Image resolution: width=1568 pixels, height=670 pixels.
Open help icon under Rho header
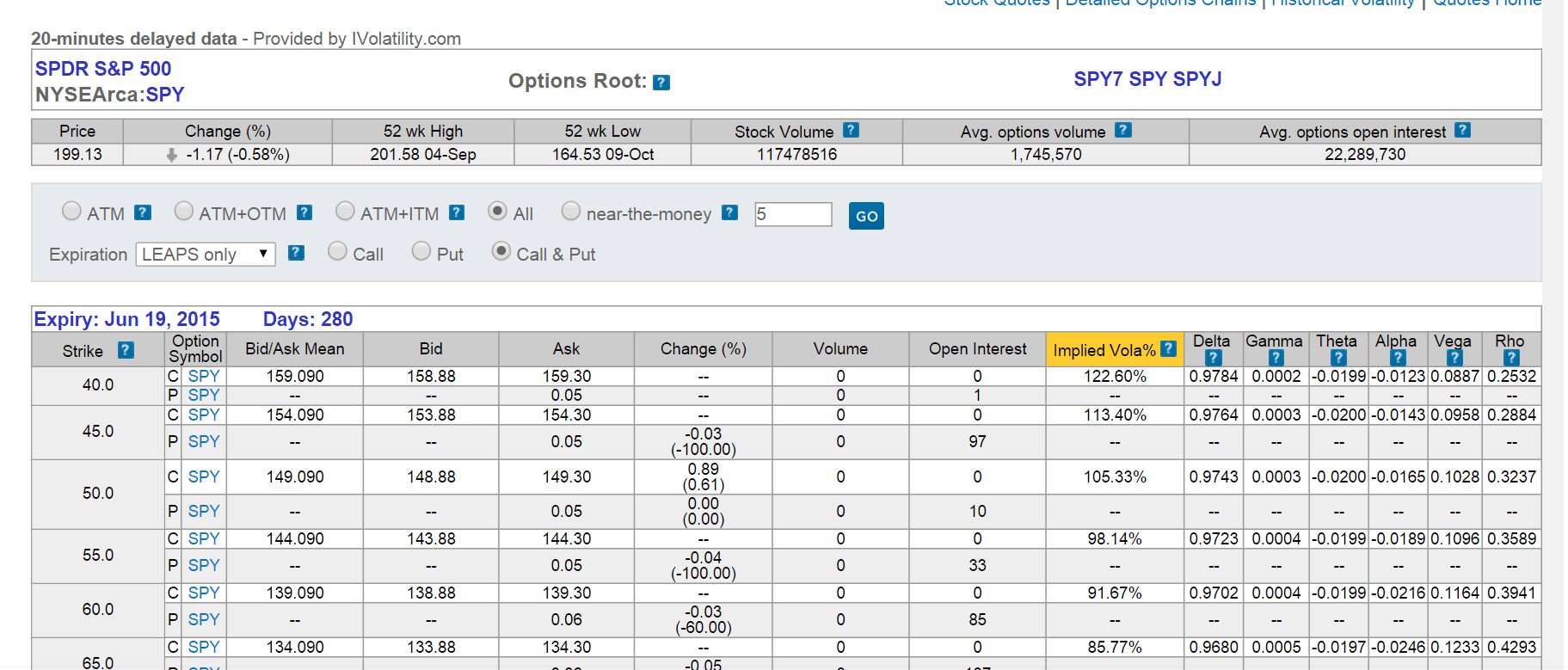coord(1511,358)
